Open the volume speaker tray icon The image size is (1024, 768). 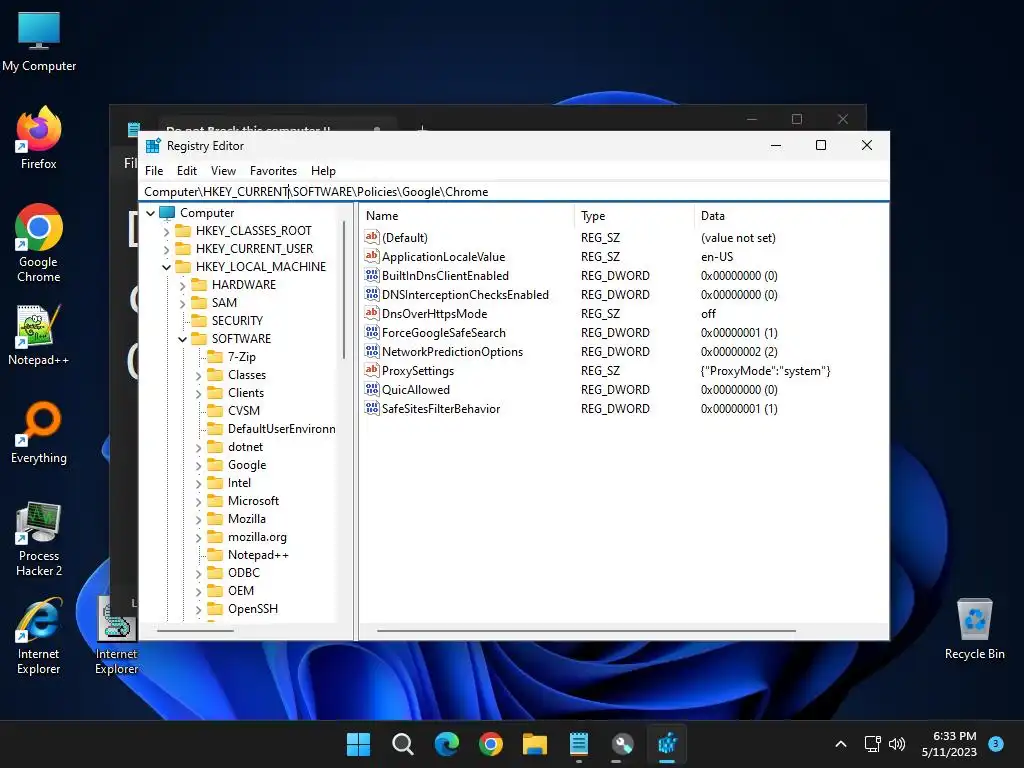coord(897,744)
